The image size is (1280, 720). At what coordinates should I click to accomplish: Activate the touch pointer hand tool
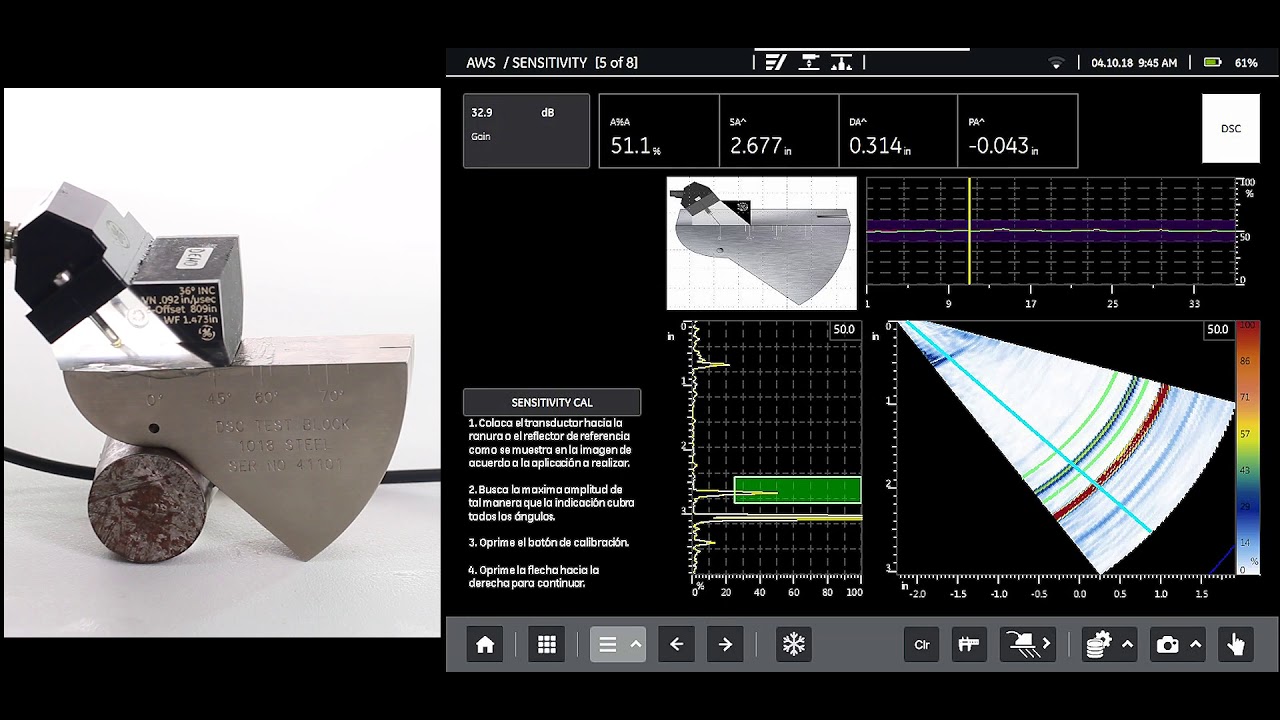pos(1236,645)
